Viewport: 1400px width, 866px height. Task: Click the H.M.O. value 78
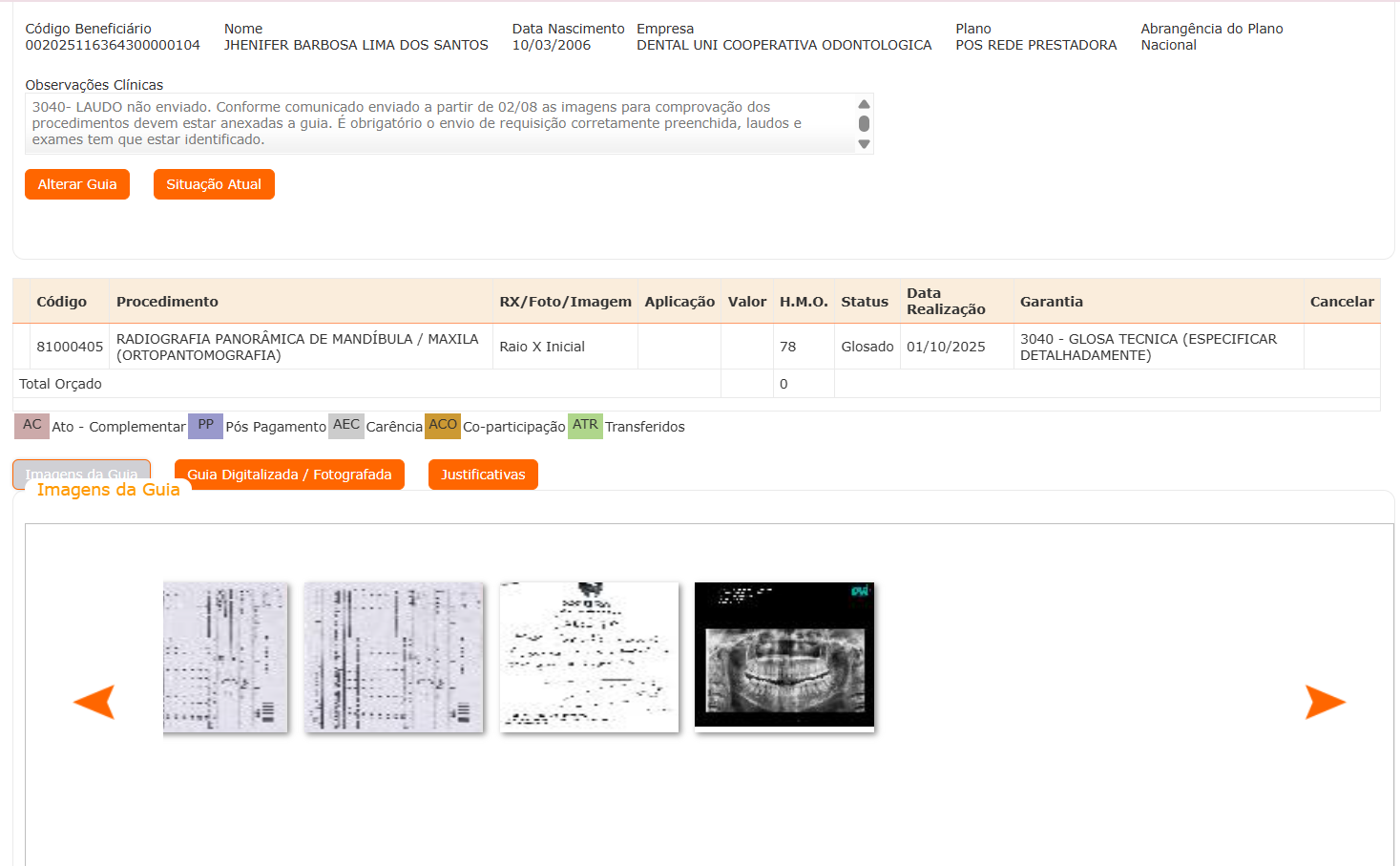click(788, 347)
